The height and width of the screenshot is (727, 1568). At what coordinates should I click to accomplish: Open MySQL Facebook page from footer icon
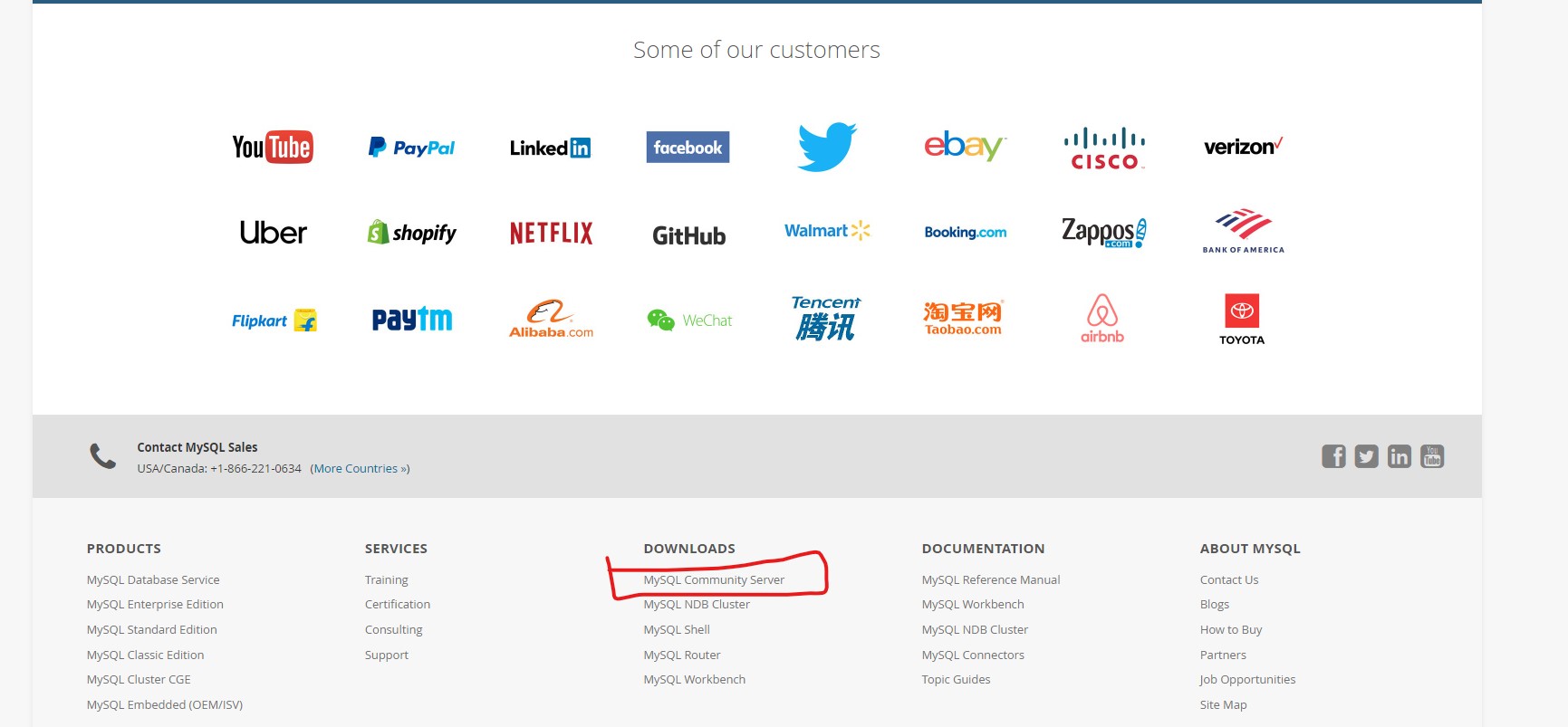point(1333,456)
